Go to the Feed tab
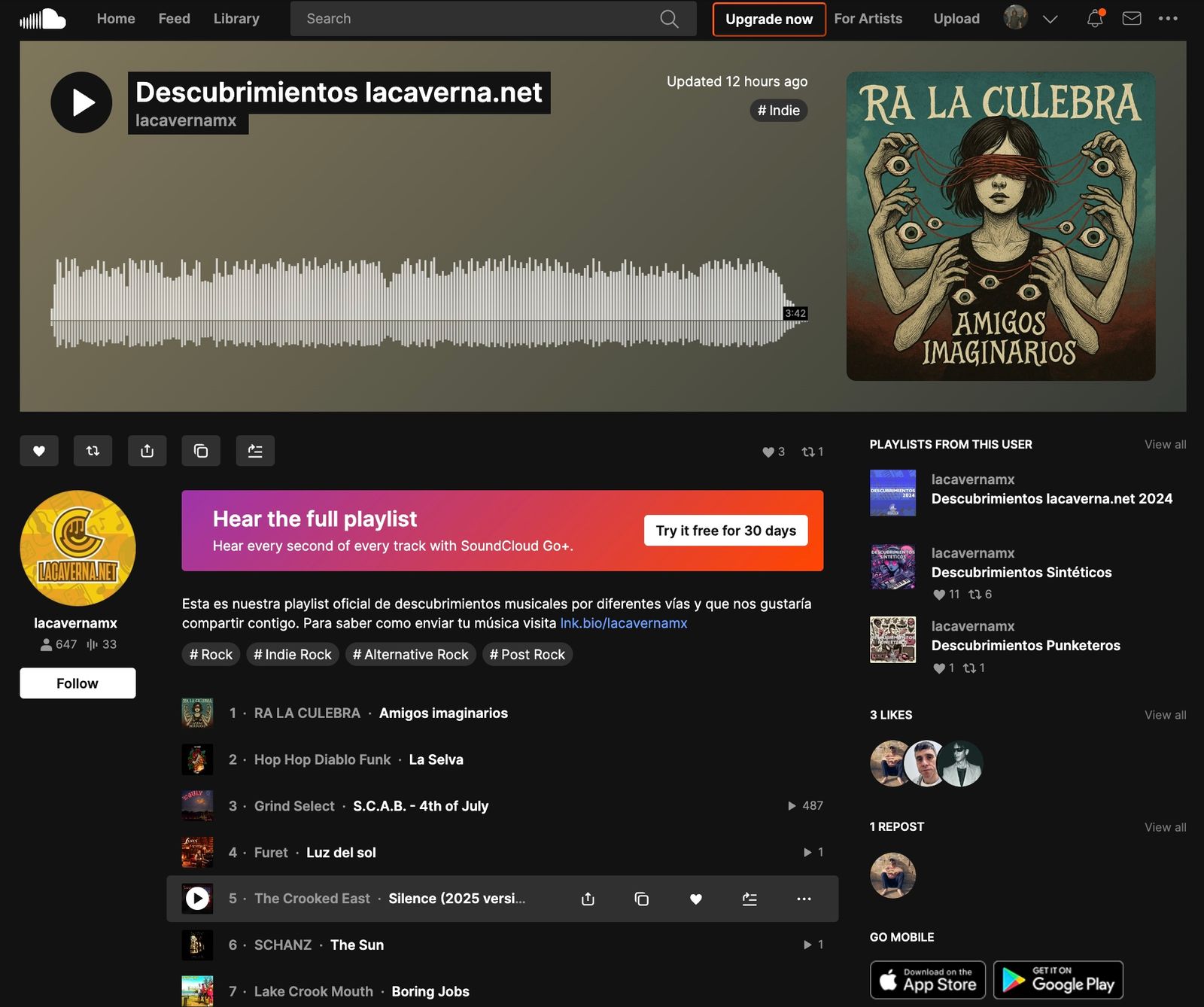Viewport: 1204px width, 1007px height. click(x=174, y=19)
